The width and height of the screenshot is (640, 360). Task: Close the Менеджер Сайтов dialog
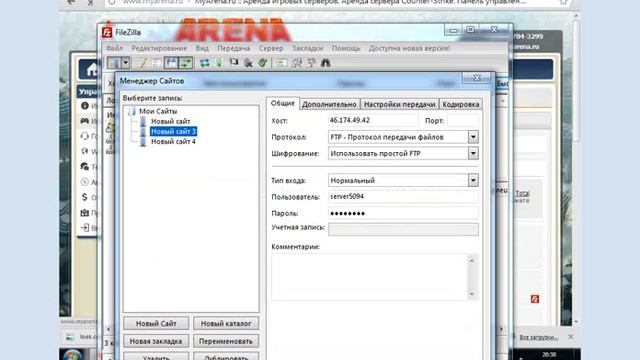pyautogui.click(x=477, y=78)
